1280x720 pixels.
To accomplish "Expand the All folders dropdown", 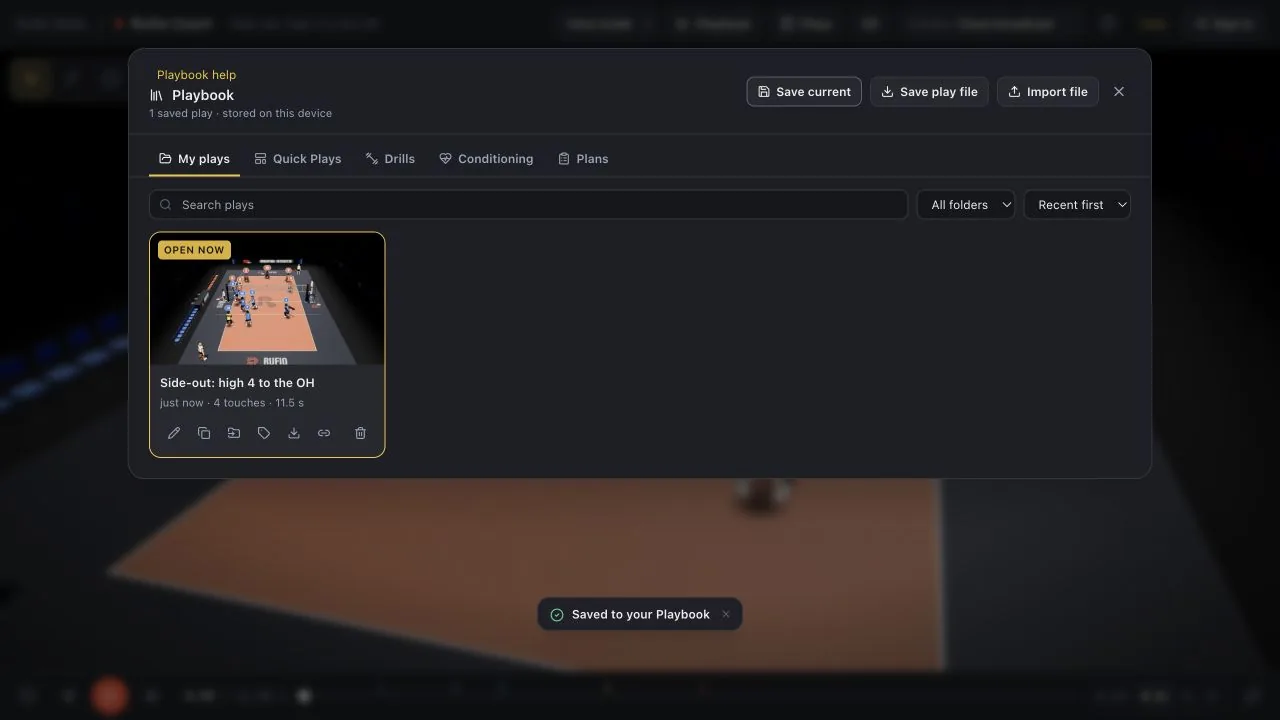I will click(x=966, y=205).
